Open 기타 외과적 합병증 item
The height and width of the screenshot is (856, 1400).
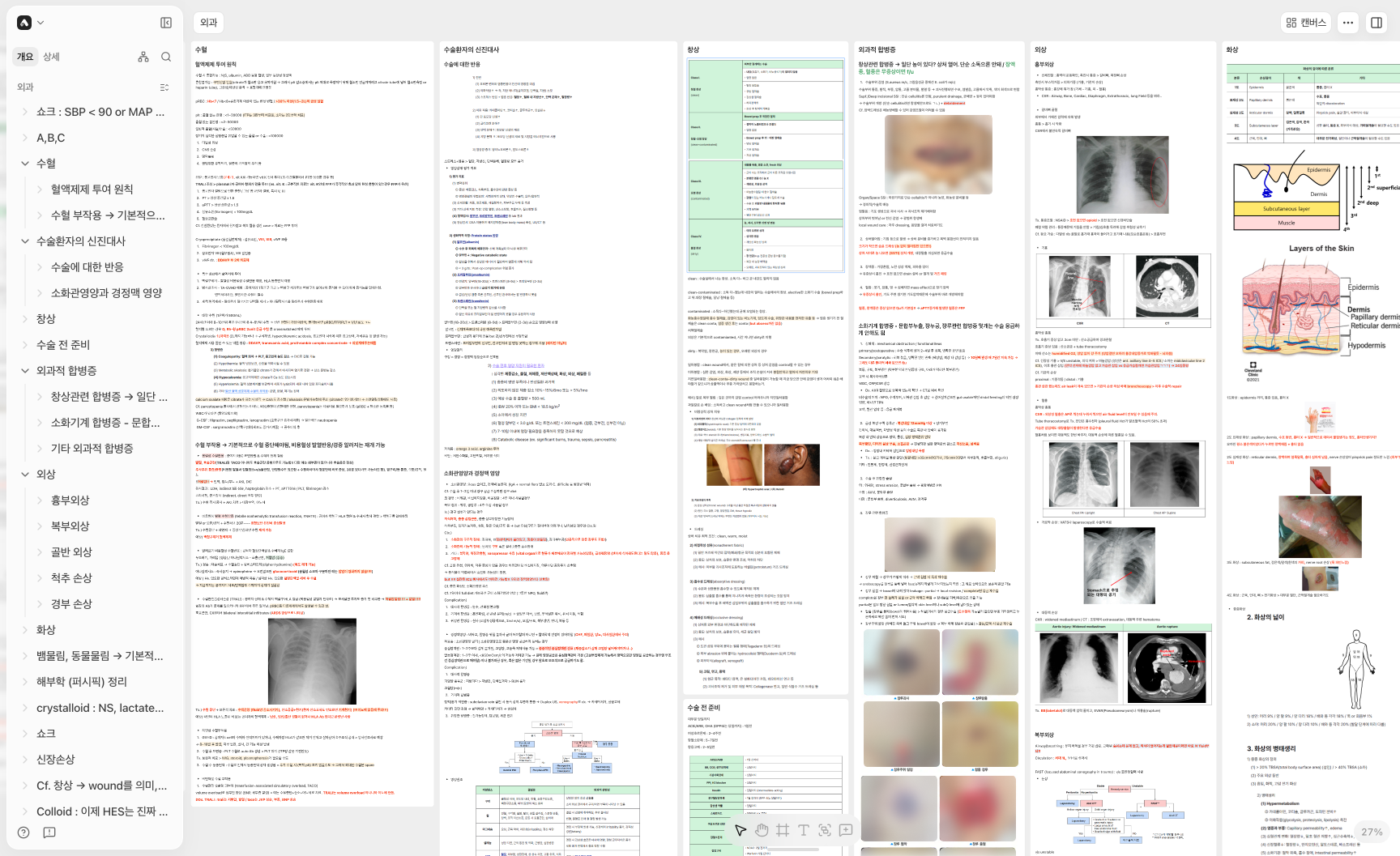[92, 449]
